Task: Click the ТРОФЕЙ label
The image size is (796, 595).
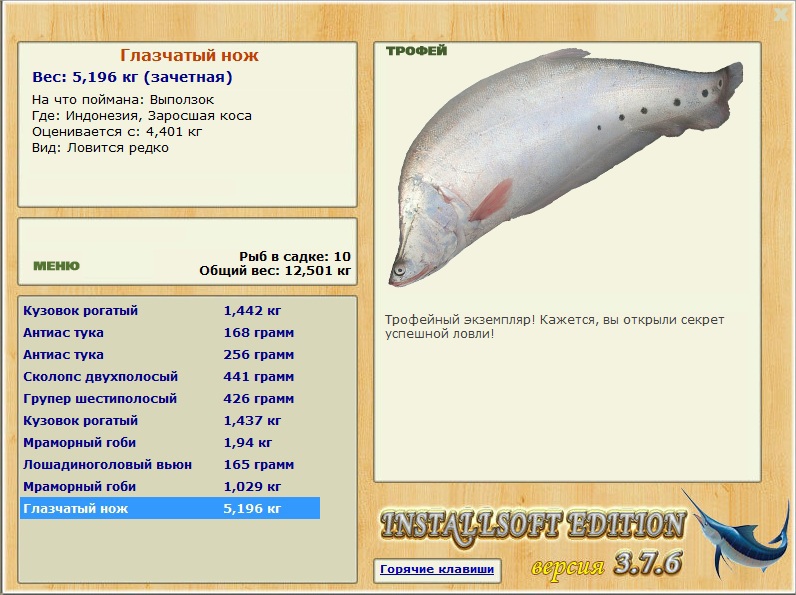Action: coord(417,51)
